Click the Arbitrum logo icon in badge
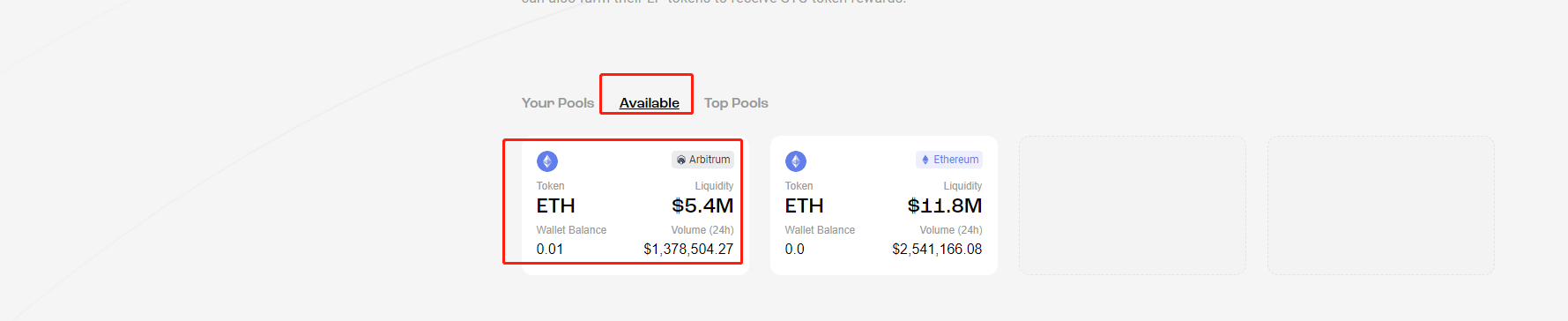 681,160
